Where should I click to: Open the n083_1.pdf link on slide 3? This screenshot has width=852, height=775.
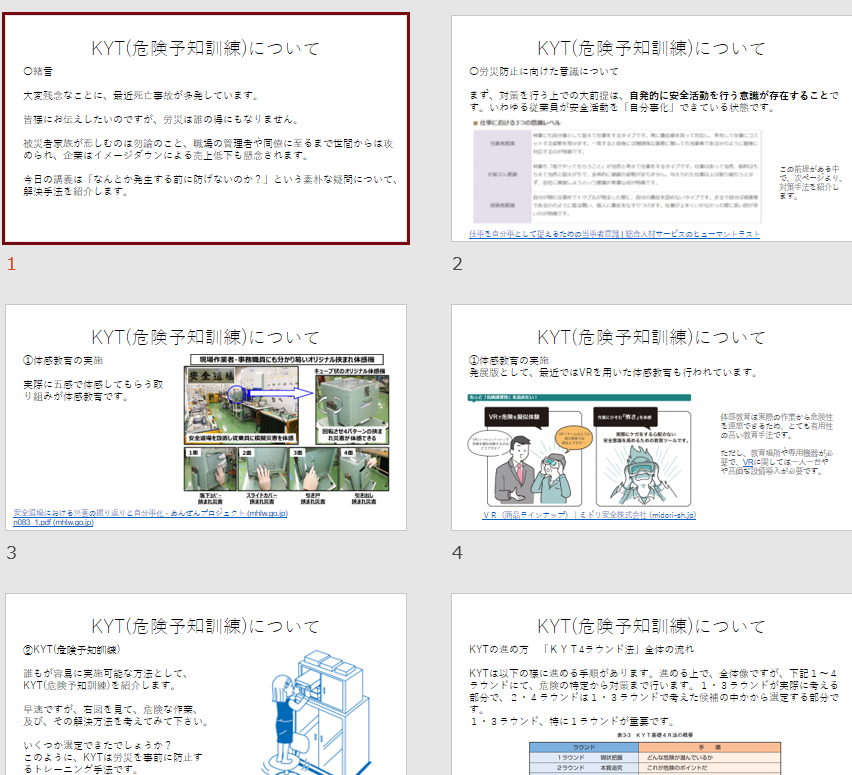pos(53,522)
